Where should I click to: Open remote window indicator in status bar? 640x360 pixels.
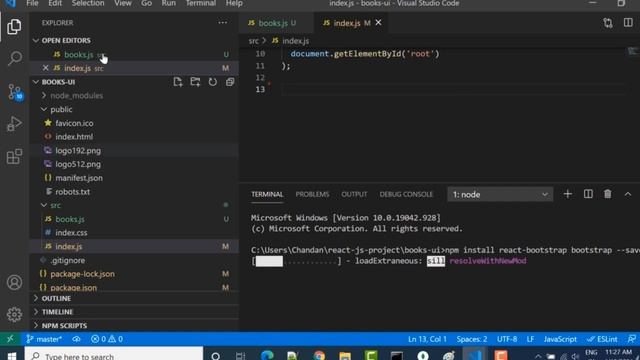10,339
